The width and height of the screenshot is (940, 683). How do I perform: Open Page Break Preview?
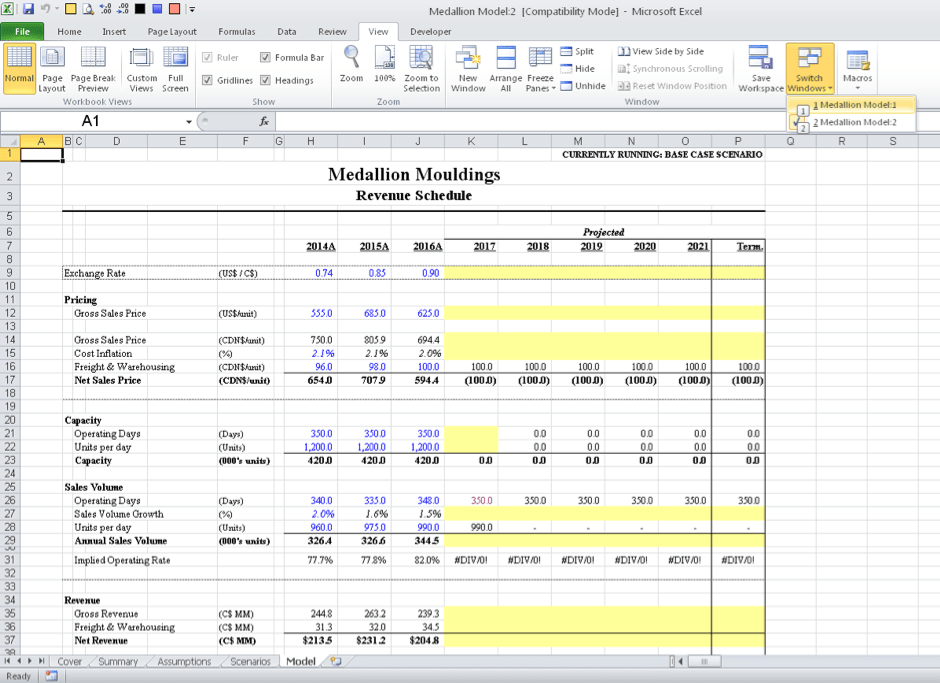(x=93, y=68)
